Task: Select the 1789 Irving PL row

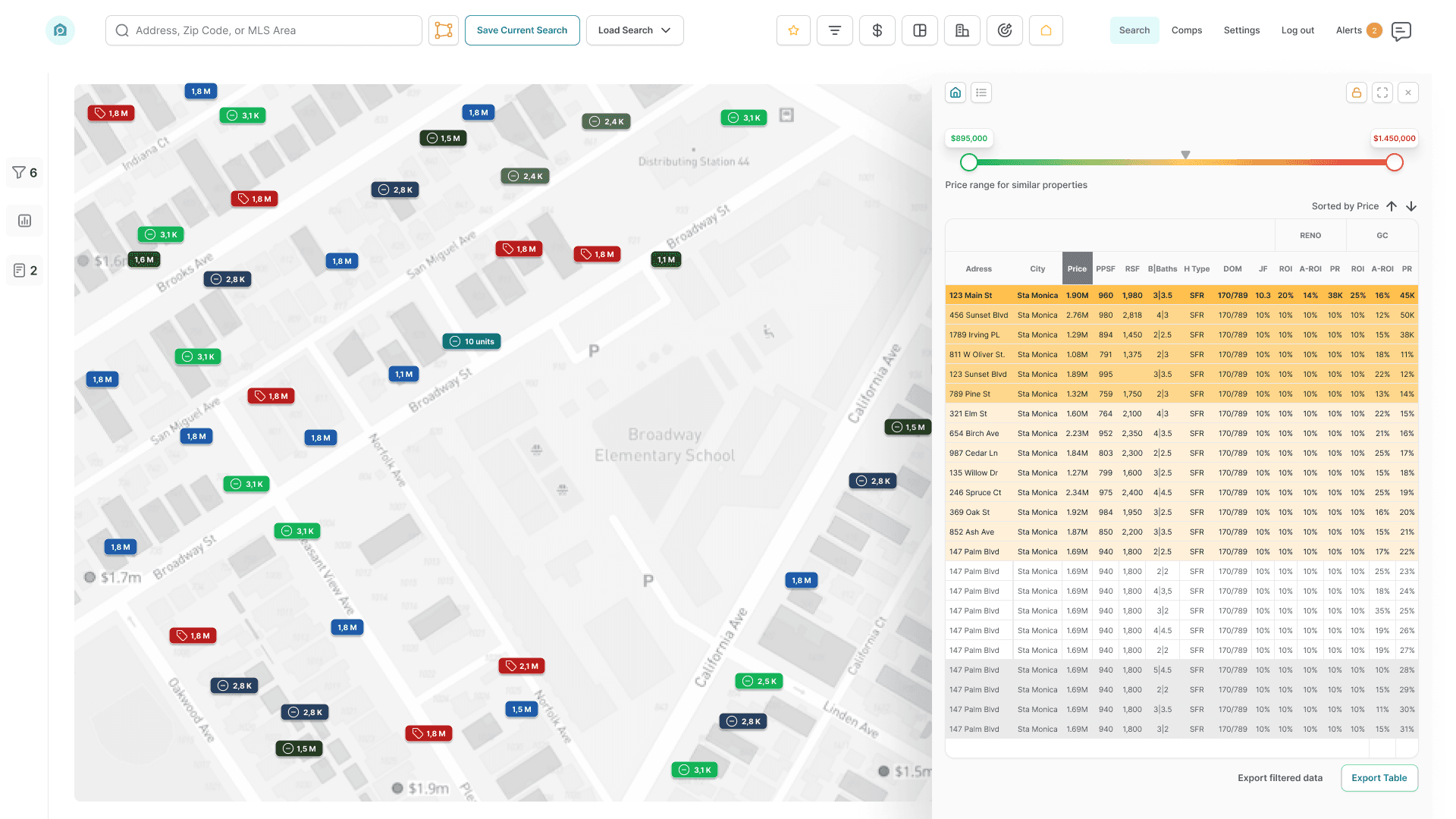Action: 1181,335
